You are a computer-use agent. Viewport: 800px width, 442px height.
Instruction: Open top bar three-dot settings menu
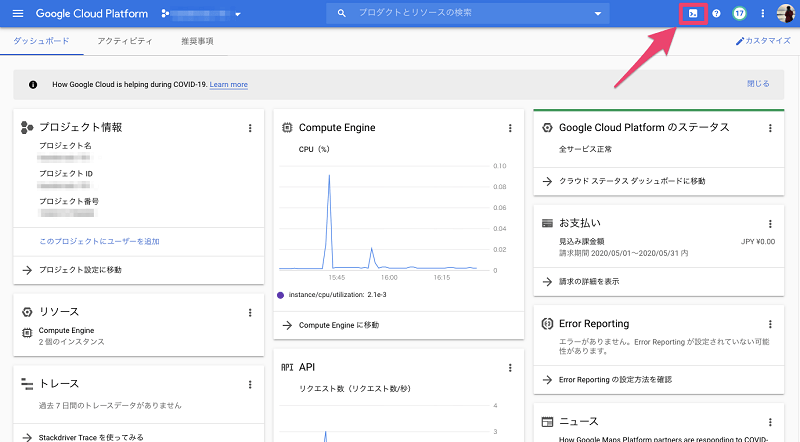pos(763,14)
